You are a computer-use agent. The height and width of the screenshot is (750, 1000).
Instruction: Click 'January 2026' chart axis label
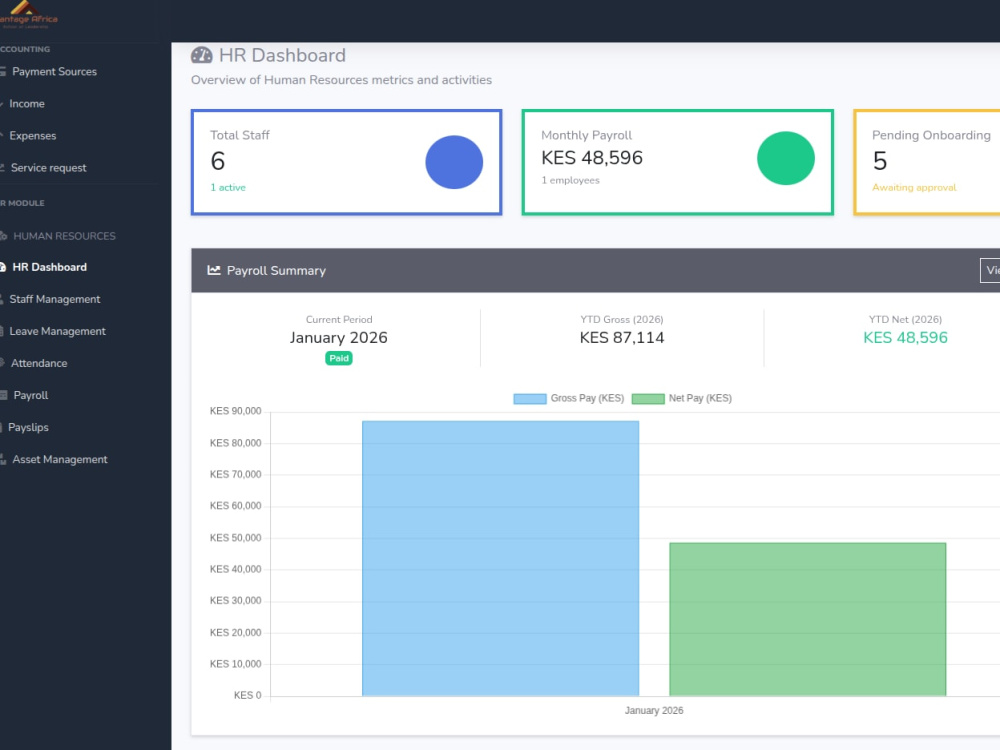(654, 710)
